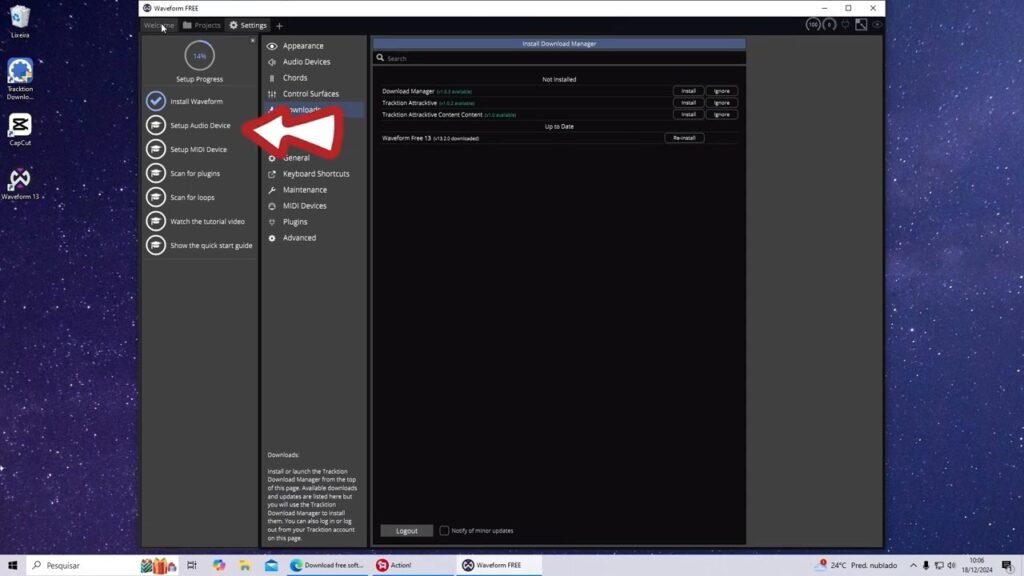
Task: Click the Scan for loops step icon
Action: 155,197
